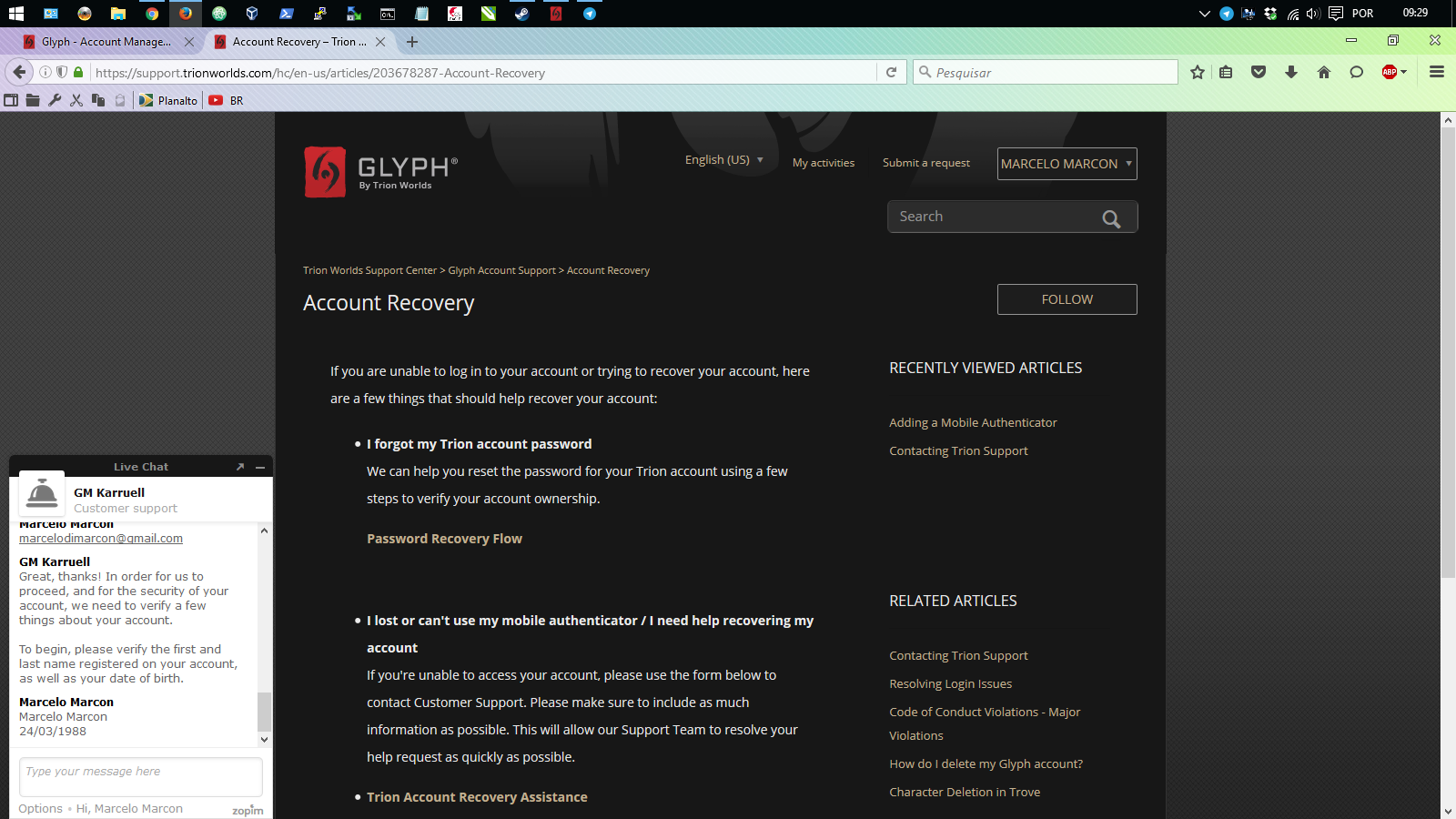Open live chat Options link
Screen dimensions: 1456x819
(x=41, y=809)
